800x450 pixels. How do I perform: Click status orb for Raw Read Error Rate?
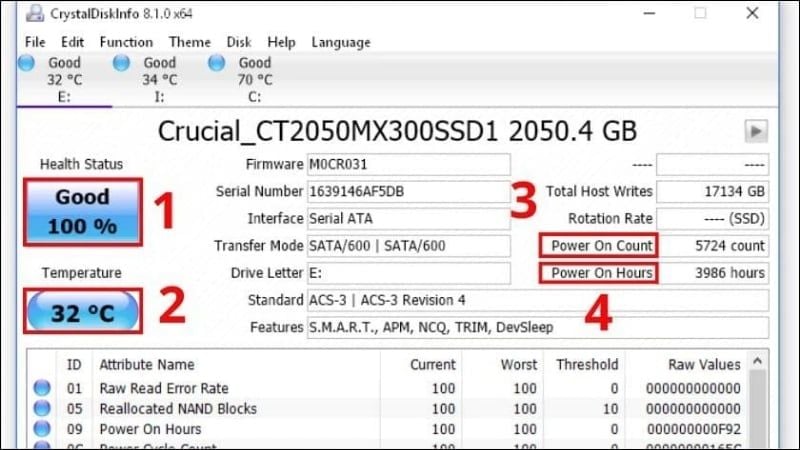pyautogui.click(x=42, y=388)
